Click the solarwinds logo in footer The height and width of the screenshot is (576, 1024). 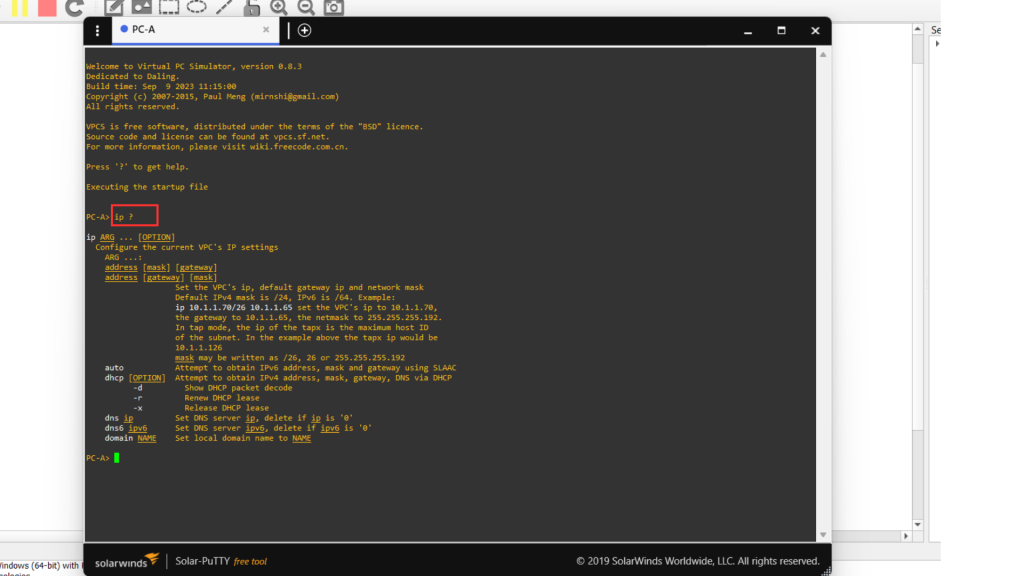tap(126, 561)
